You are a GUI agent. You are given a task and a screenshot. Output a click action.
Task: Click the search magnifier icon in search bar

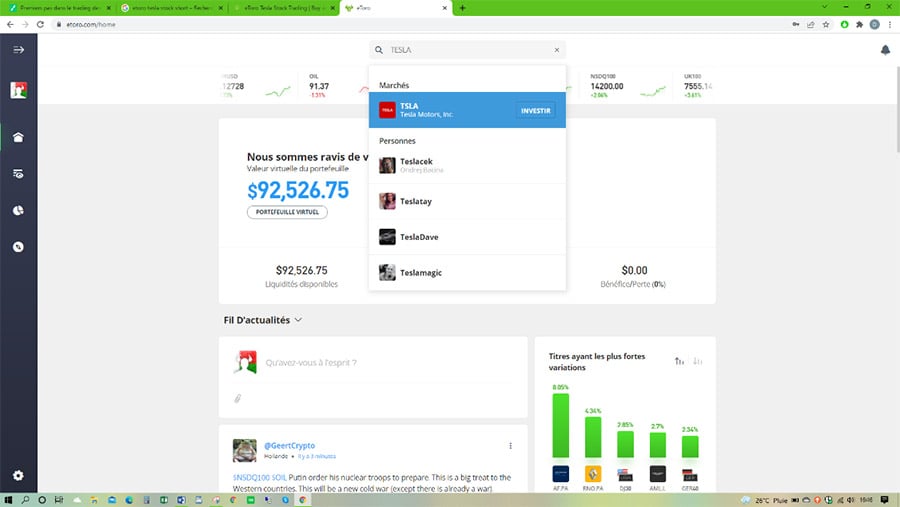point(379,50)
